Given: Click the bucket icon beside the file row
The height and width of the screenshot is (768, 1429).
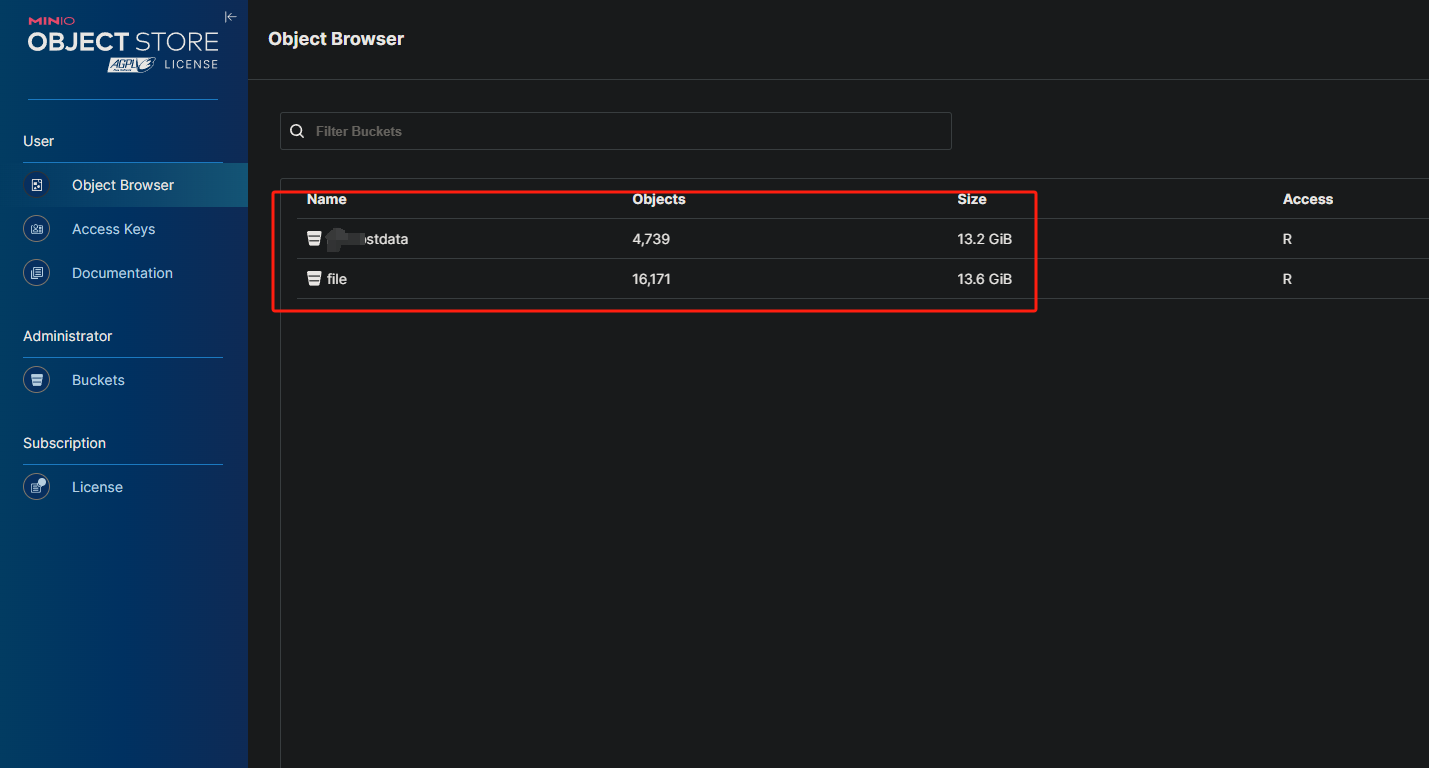Looking at the screenshot, I should [314, 279].
